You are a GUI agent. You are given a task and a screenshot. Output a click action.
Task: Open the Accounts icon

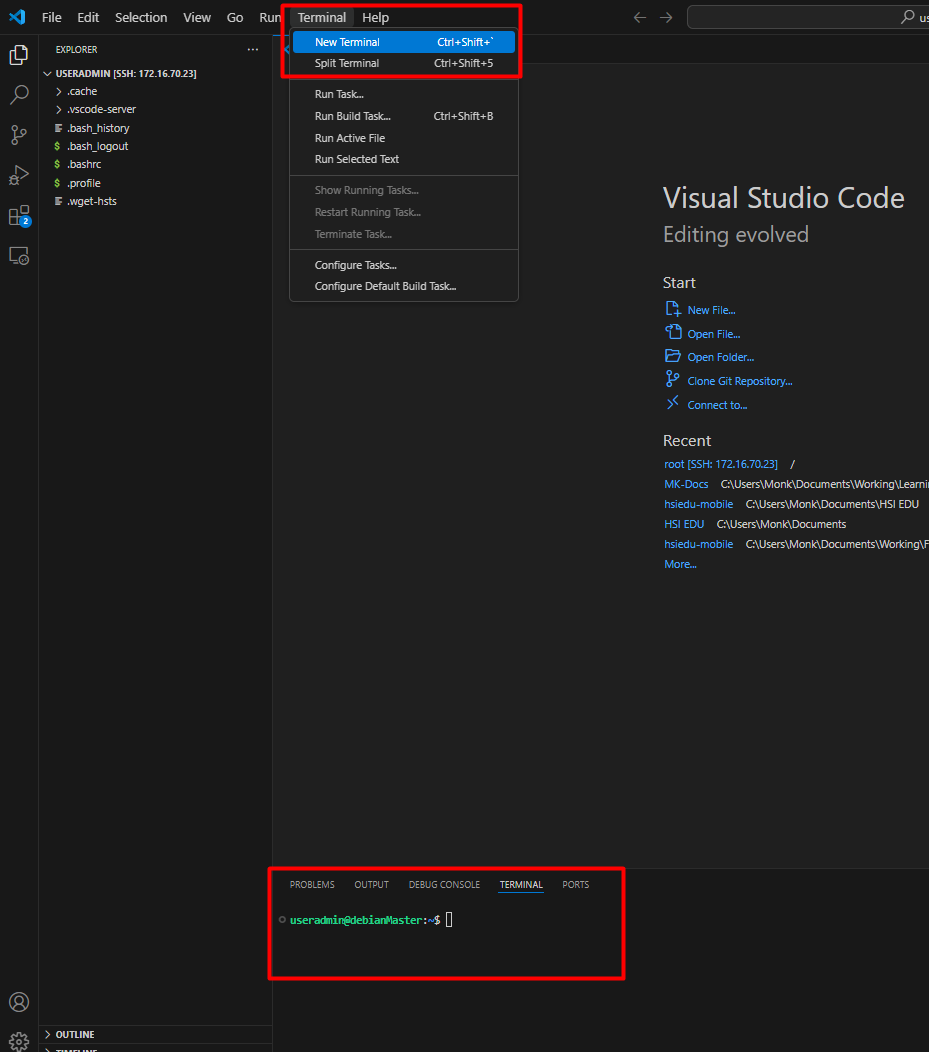pyautogui.click(x=19, y=1002)
